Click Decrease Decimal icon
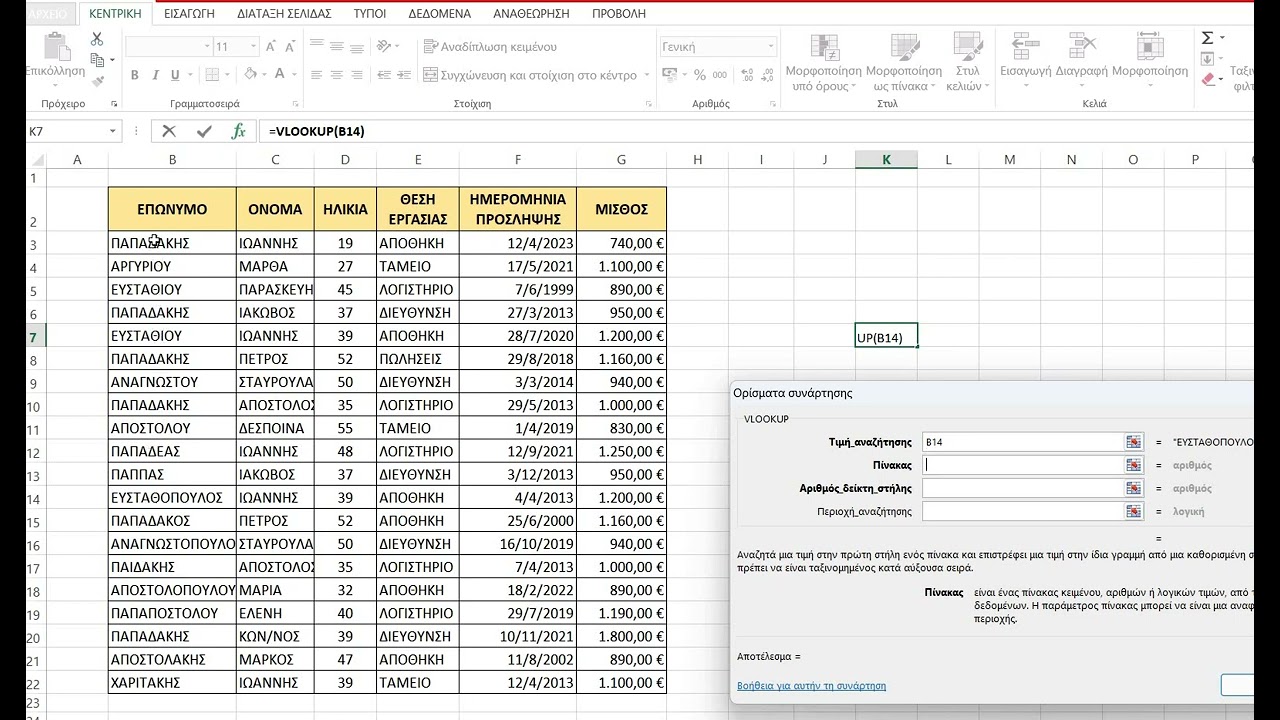This screenshot has width=1280, height=720. coord(767,75)
